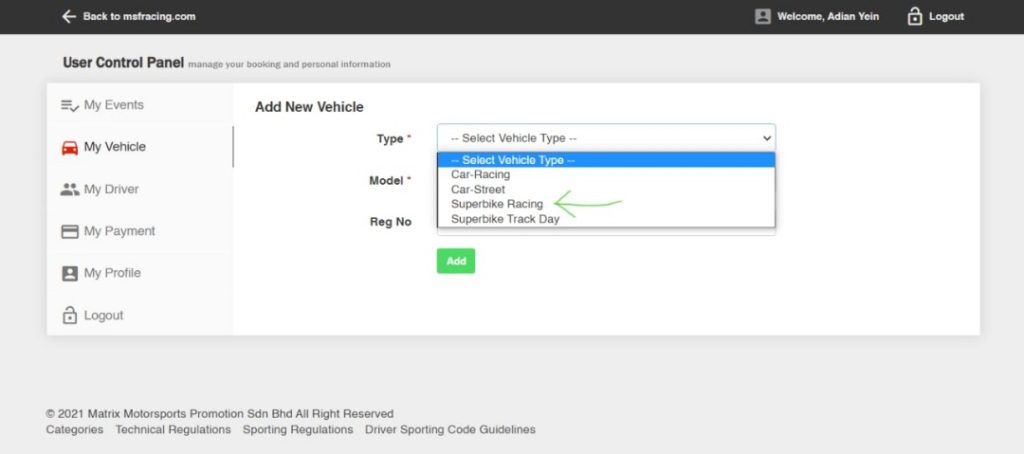Click the sidebar Logout lock icon
1024x454 pixels.
pos(69,315)
